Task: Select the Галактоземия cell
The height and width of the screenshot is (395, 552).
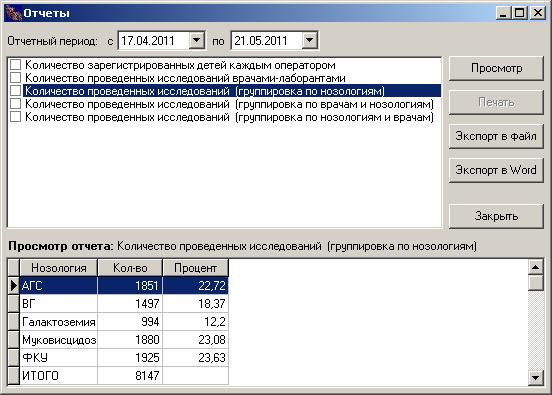Action: pyautogui.click(x=58, y=322)
